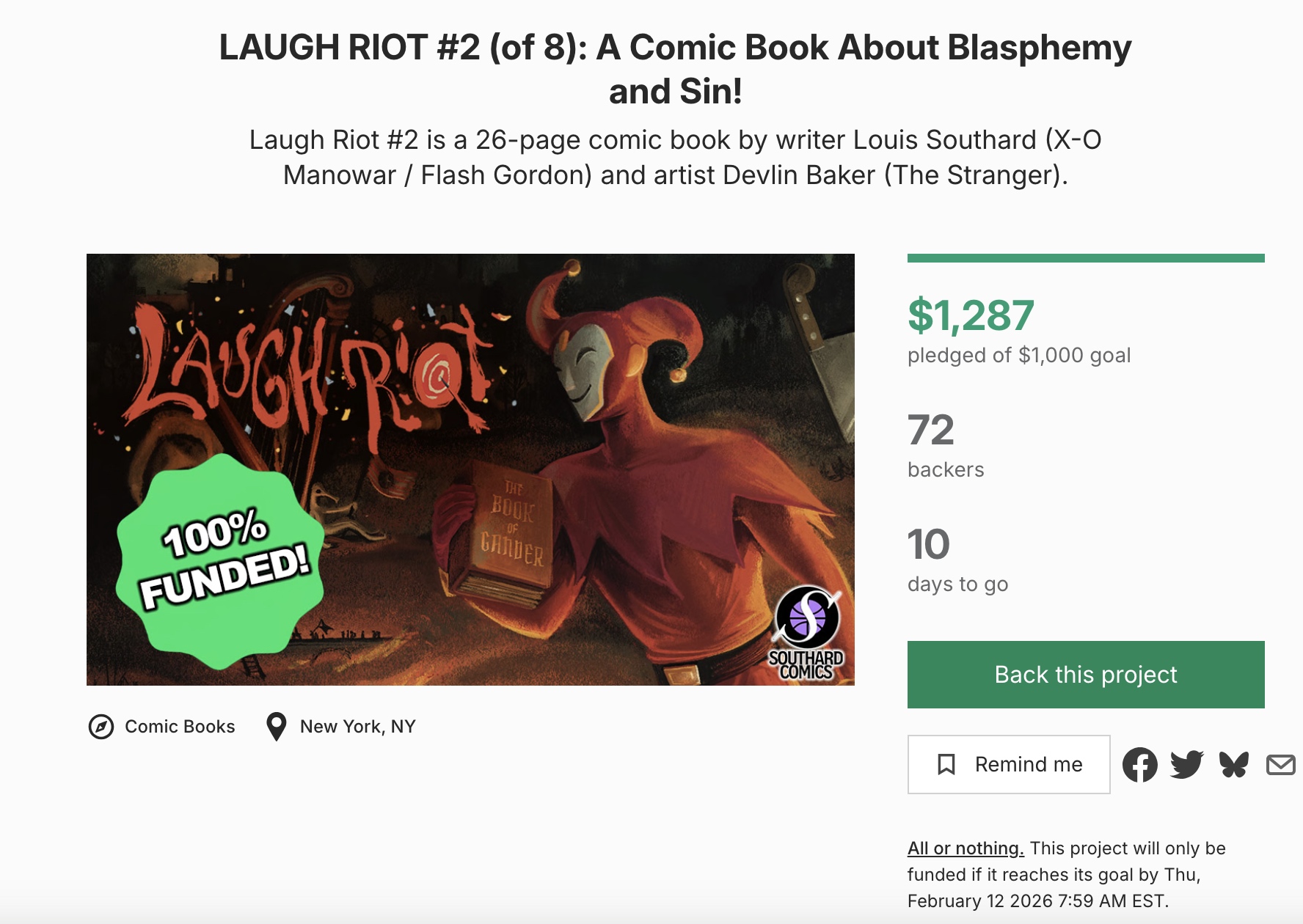Click the compass icon beside Comic Books

tap(101, 727)
